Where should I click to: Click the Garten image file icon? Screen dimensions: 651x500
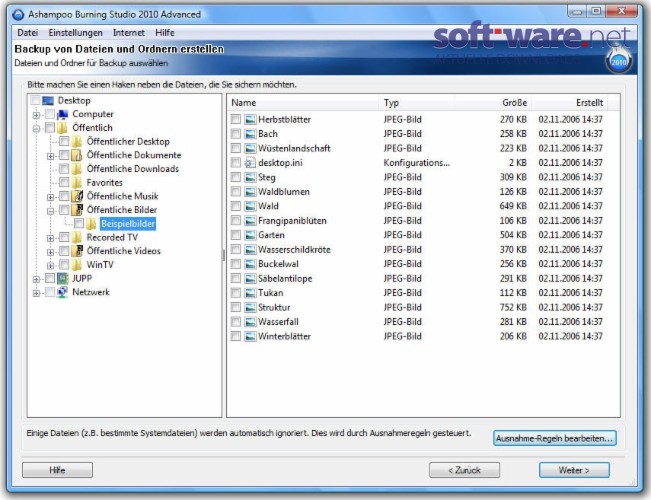tap(250, 235)
